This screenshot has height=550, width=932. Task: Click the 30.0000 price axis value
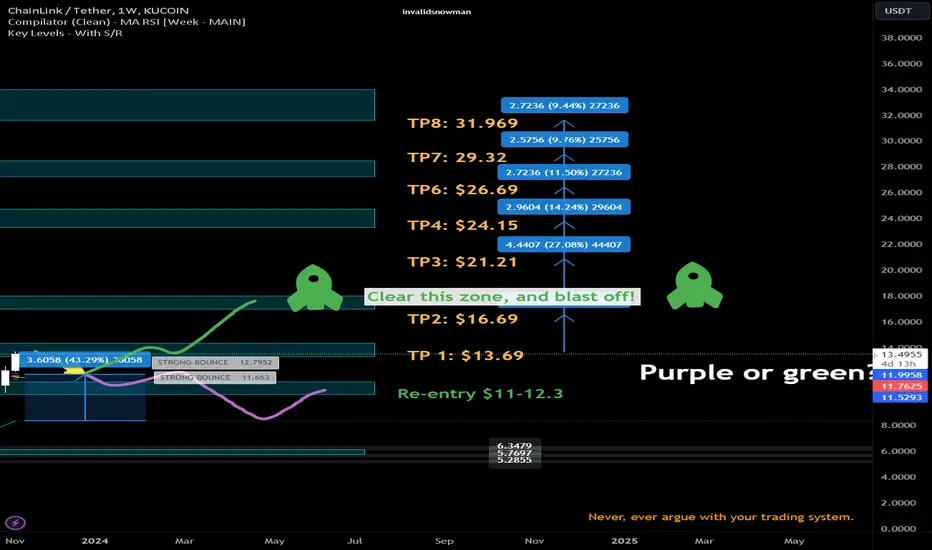point(902,141)
